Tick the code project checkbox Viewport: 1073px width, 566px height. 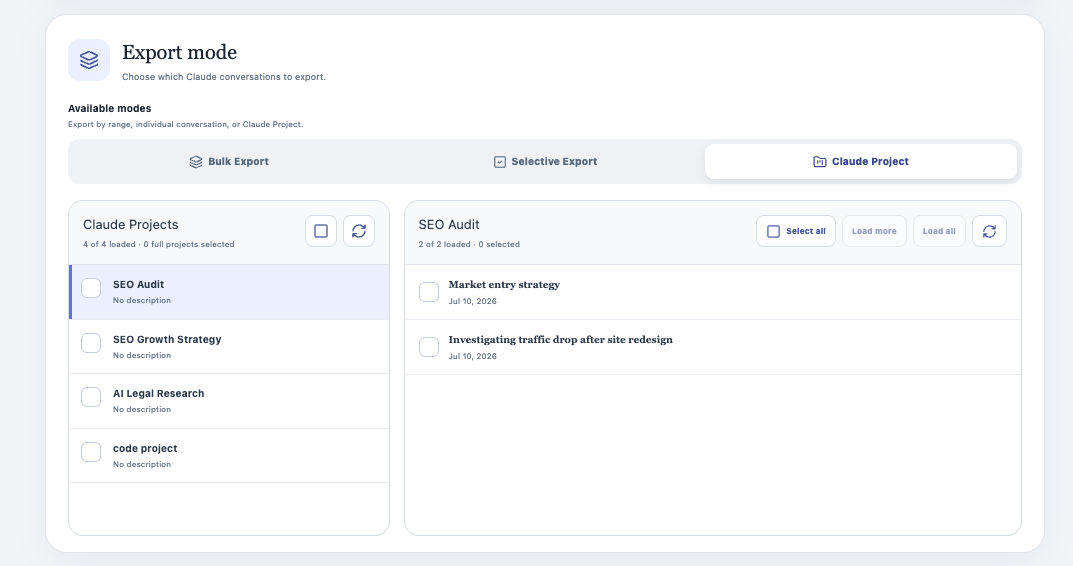(91, 452)
